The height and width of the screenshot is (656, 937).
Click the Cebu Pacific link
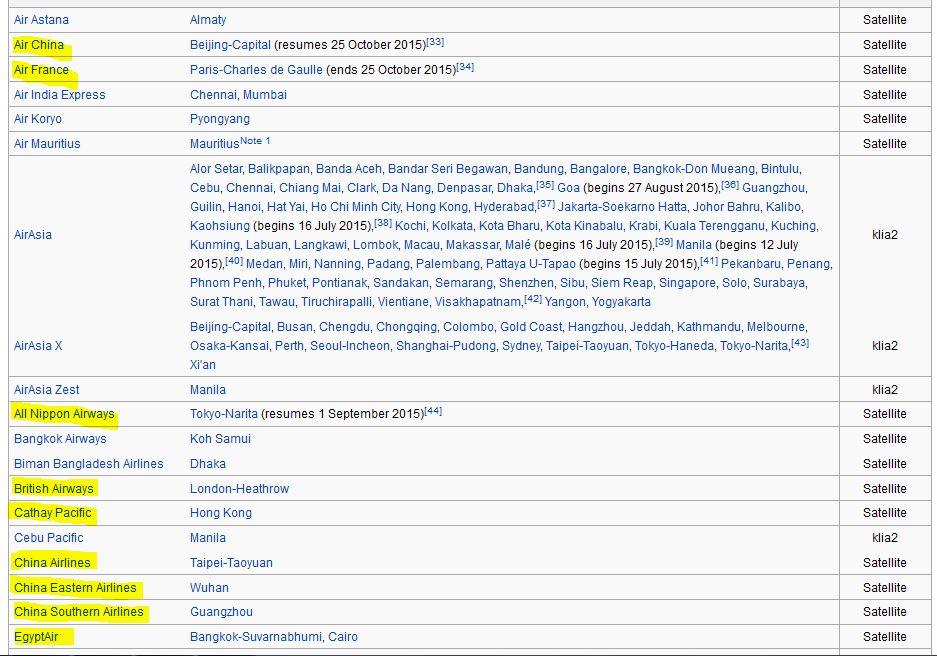(x=49, y=538)
